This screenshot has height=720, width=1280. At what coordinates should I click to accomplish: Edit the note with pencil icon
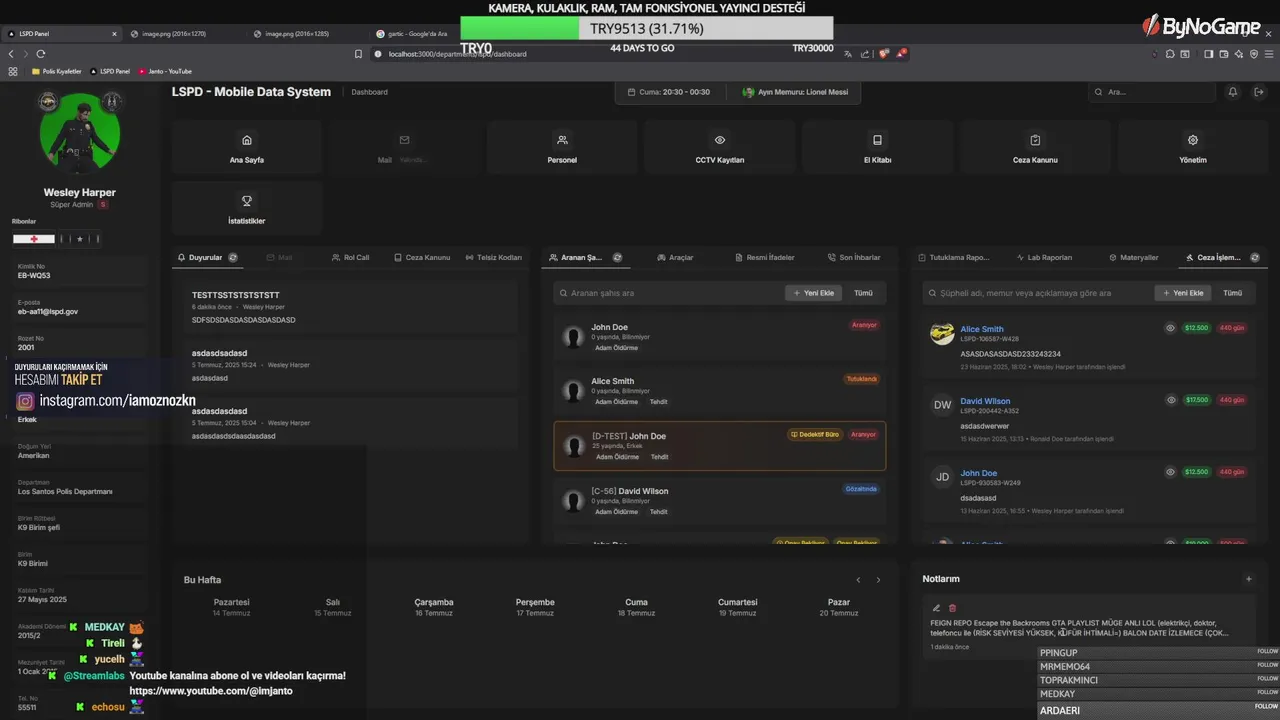point(937,608)
